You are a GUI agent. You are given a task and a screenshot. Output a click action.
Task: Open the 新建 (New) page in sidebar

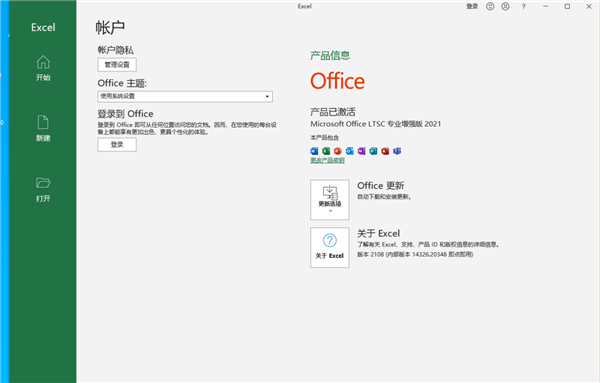click(43, 129)
